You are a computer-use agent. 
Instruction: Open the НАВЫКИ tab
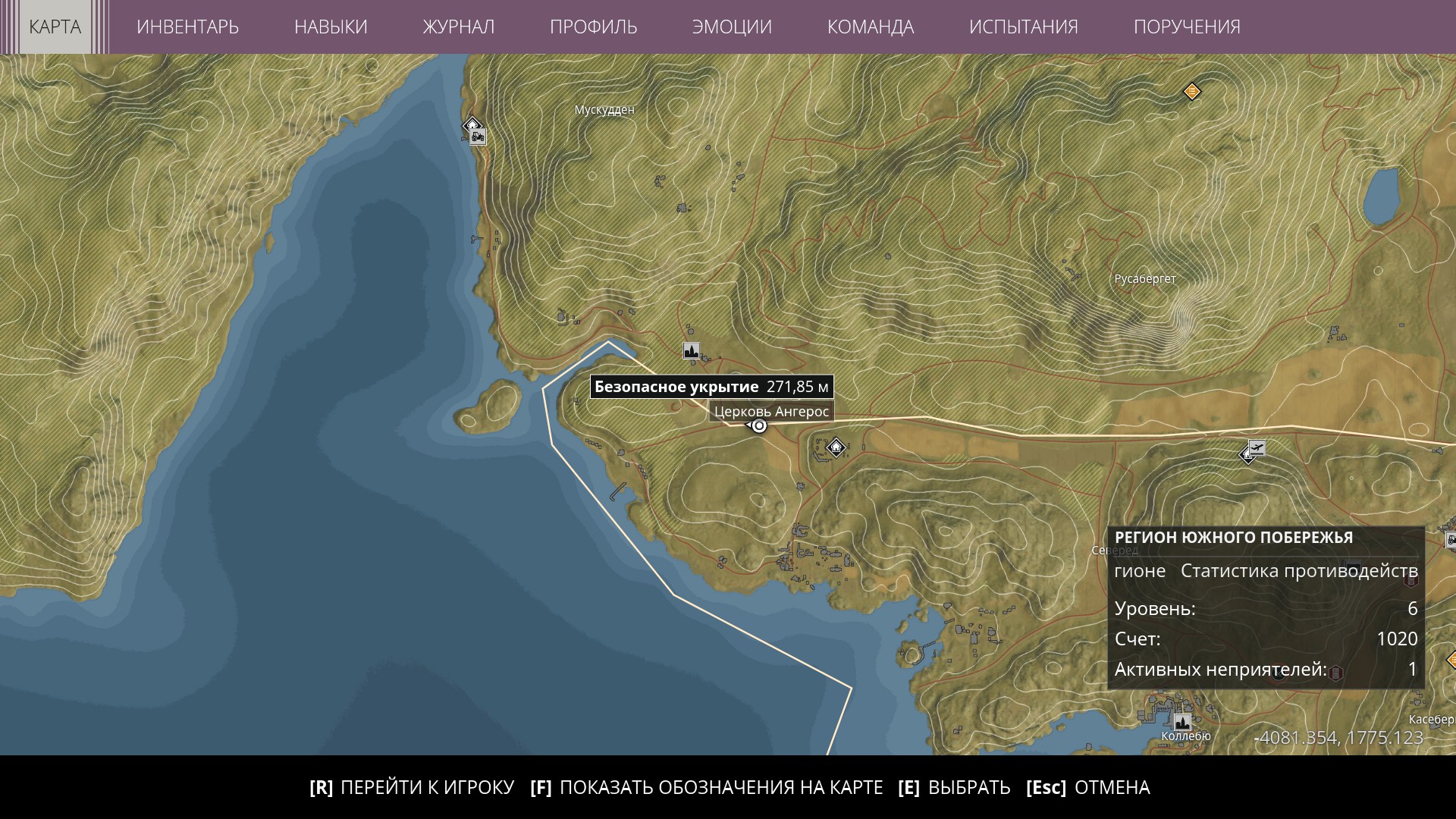coord(331,27)
